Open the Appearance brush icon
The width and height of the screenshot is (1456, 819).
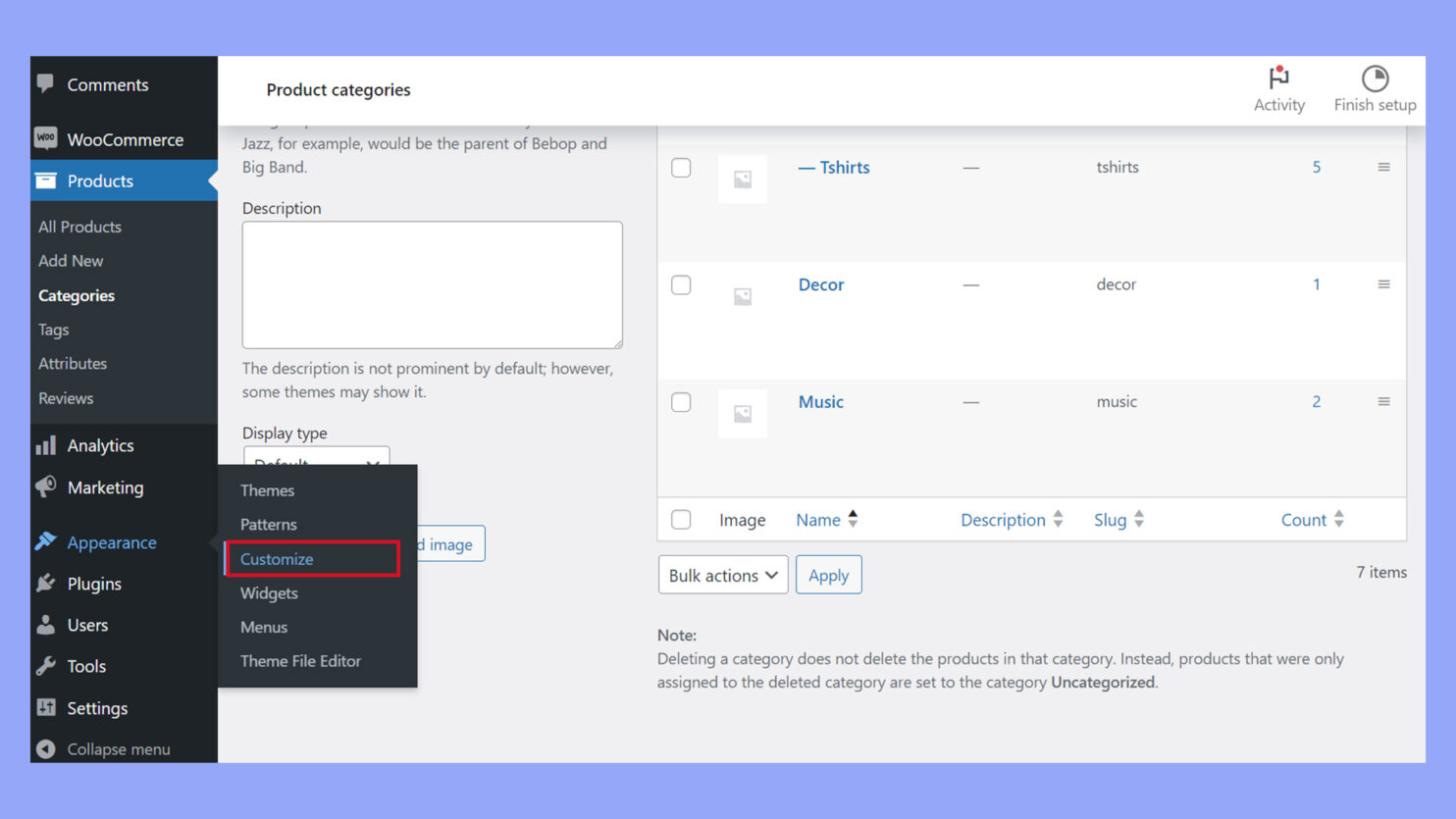45,541
